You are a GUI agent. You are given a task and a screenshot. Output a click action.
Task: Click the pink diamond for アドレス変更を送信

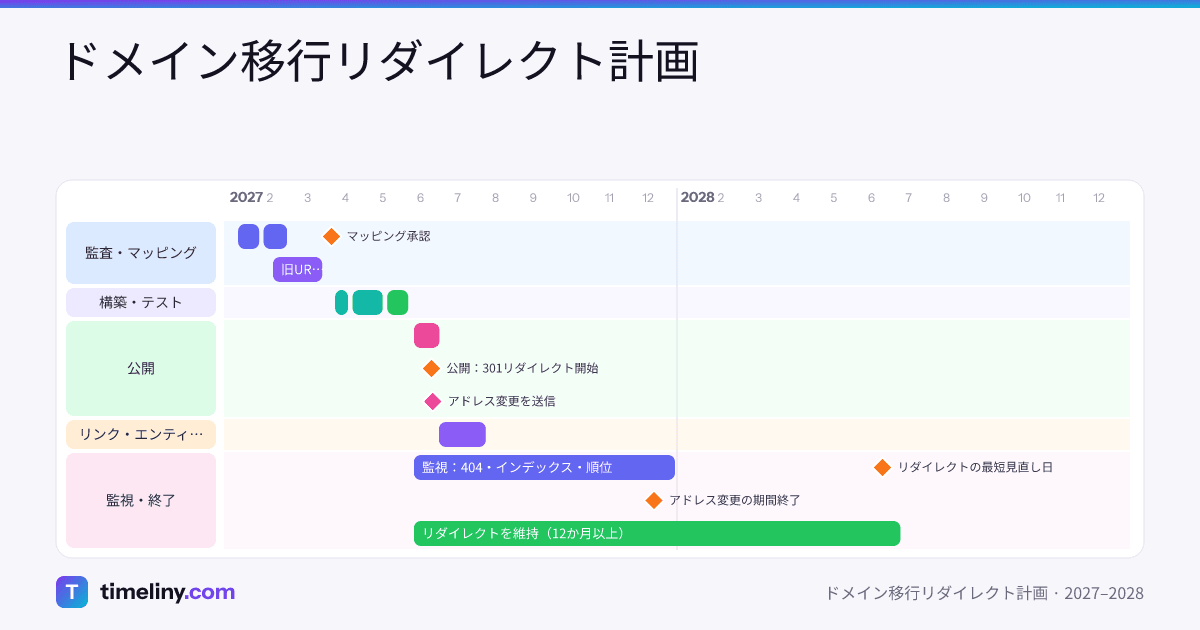(x=432, y=401)
